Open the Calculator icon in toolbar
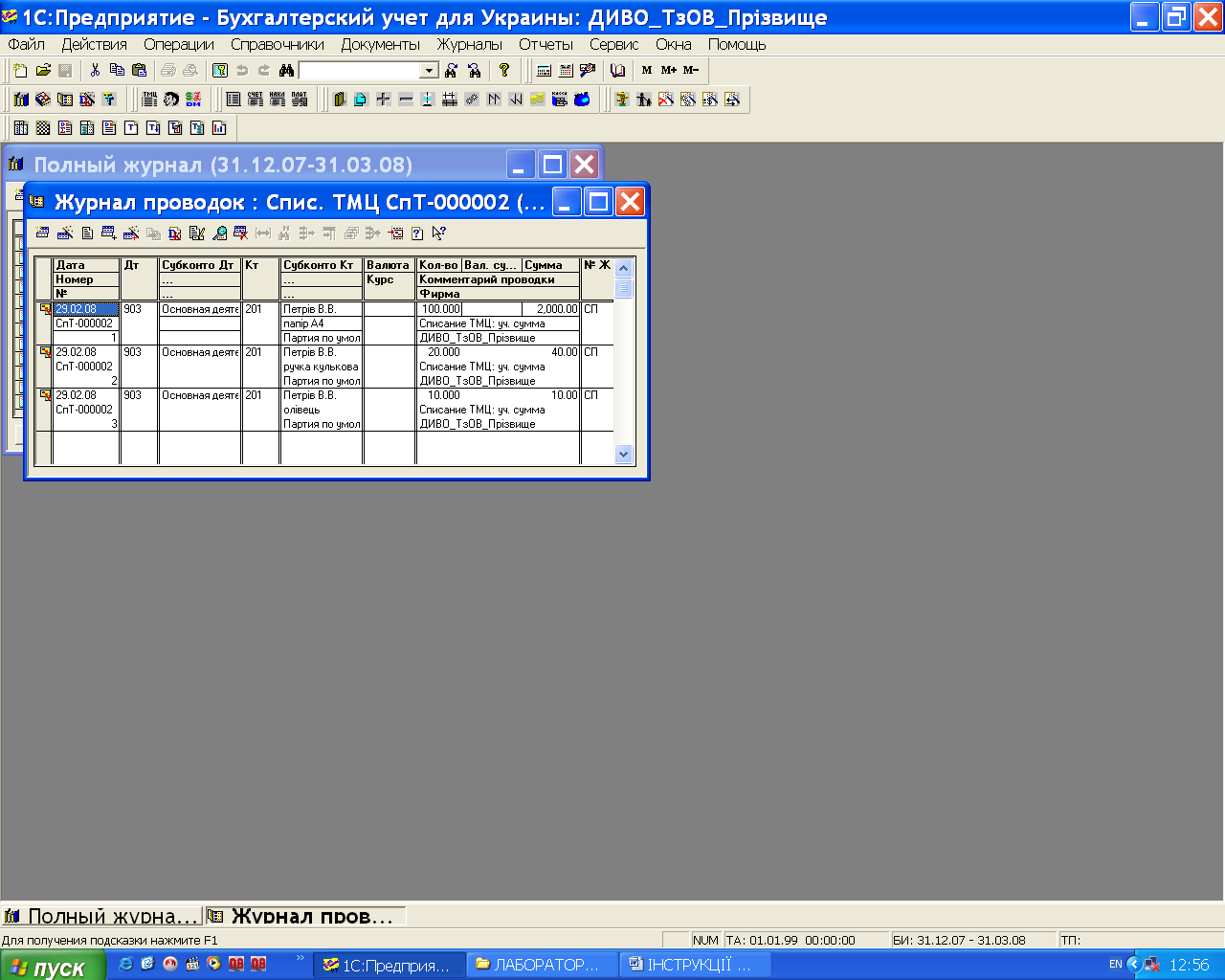 point(544,70)
